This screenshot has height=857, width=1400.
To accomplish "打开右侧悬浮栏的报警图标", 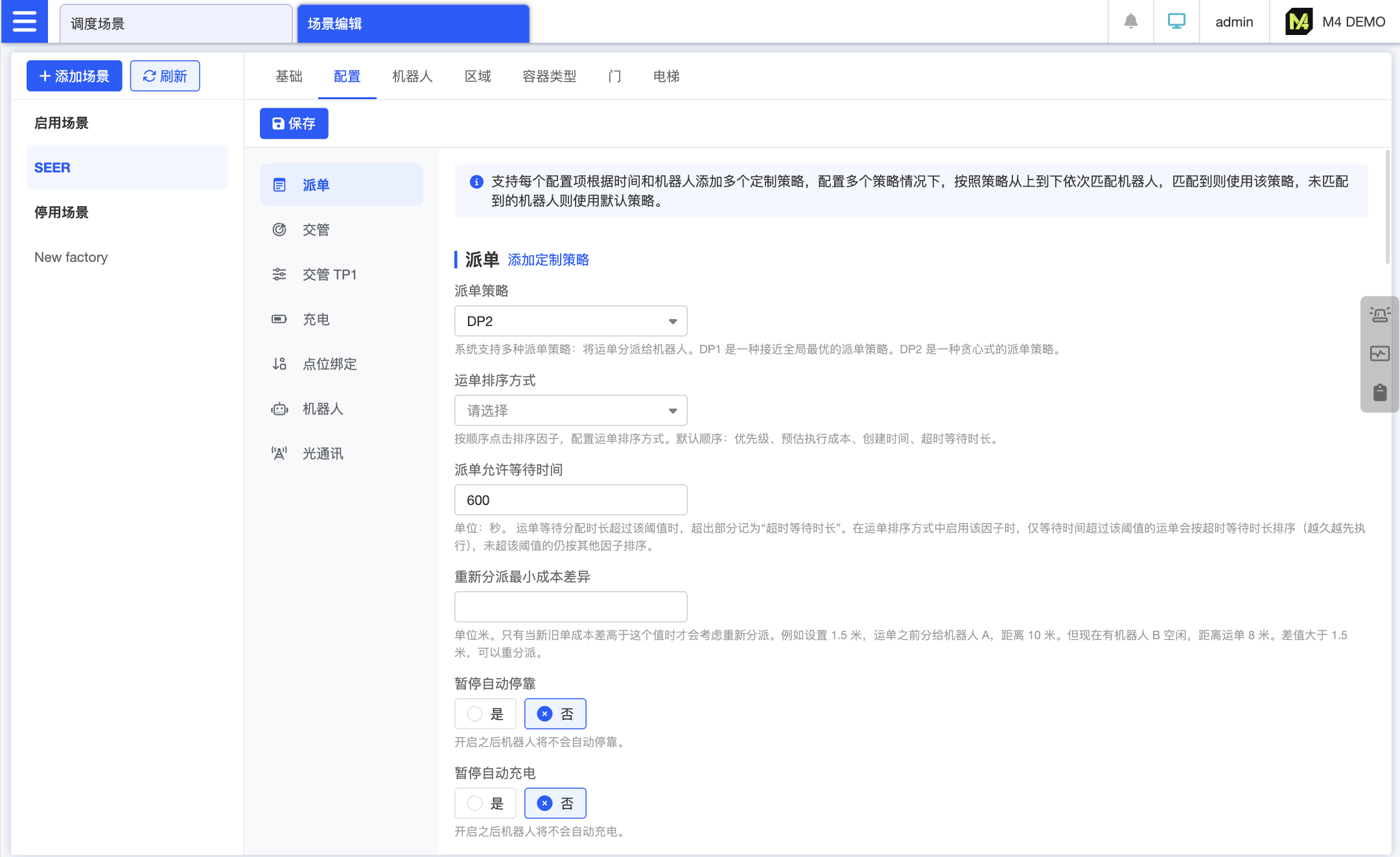I will click(x=1379, y=314).
